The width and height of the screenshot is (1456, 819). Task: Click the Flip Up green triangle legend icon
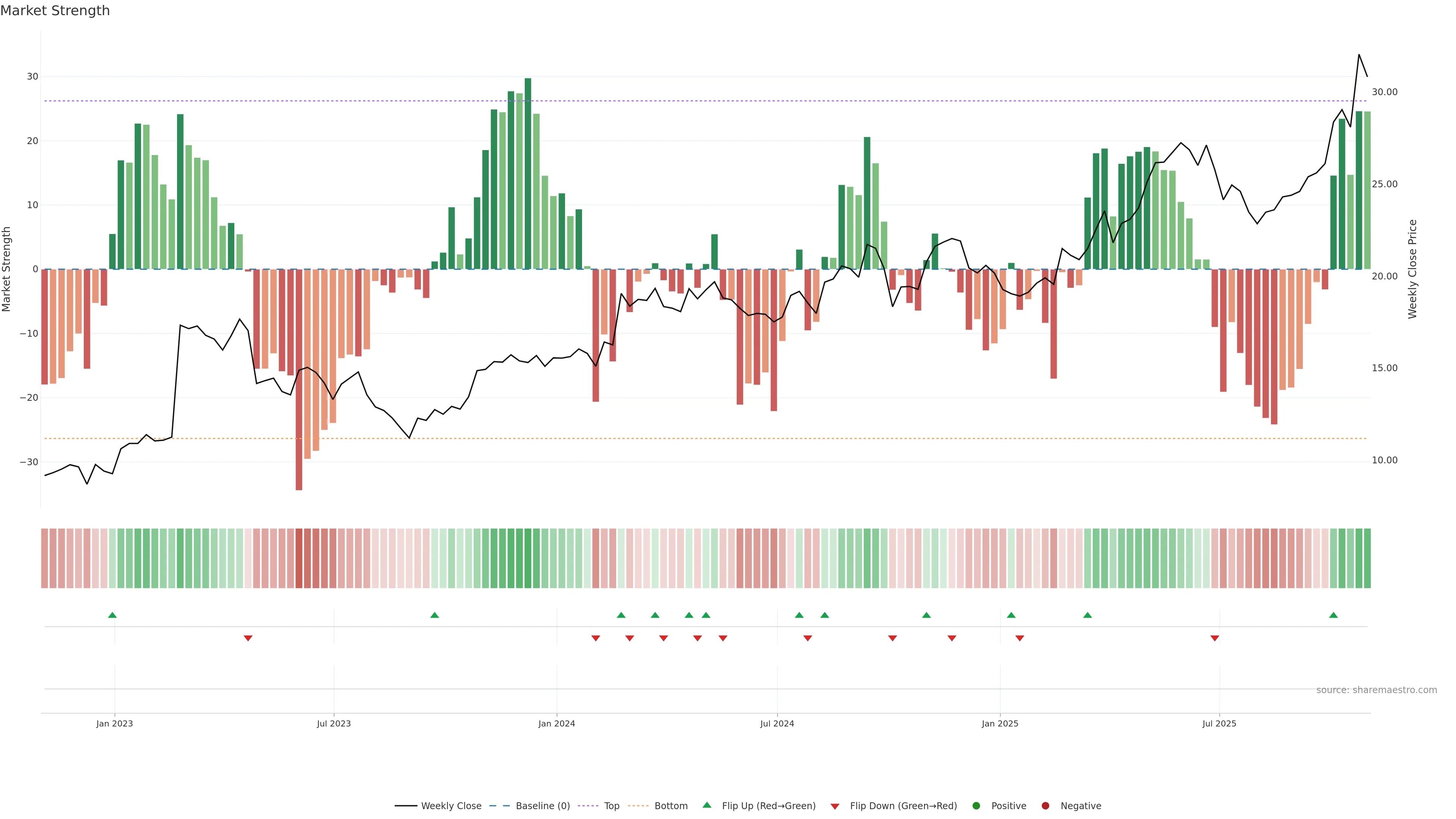click(706, 805)
